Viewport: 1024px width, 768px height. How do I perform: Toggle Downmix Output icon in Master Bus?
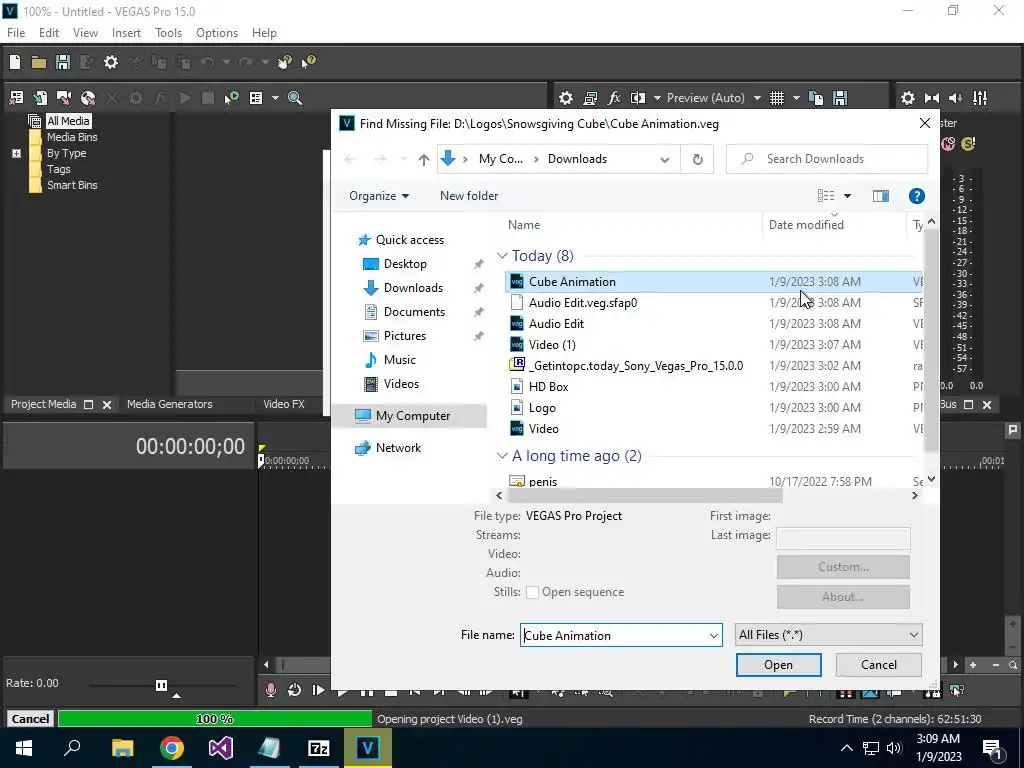932,98
